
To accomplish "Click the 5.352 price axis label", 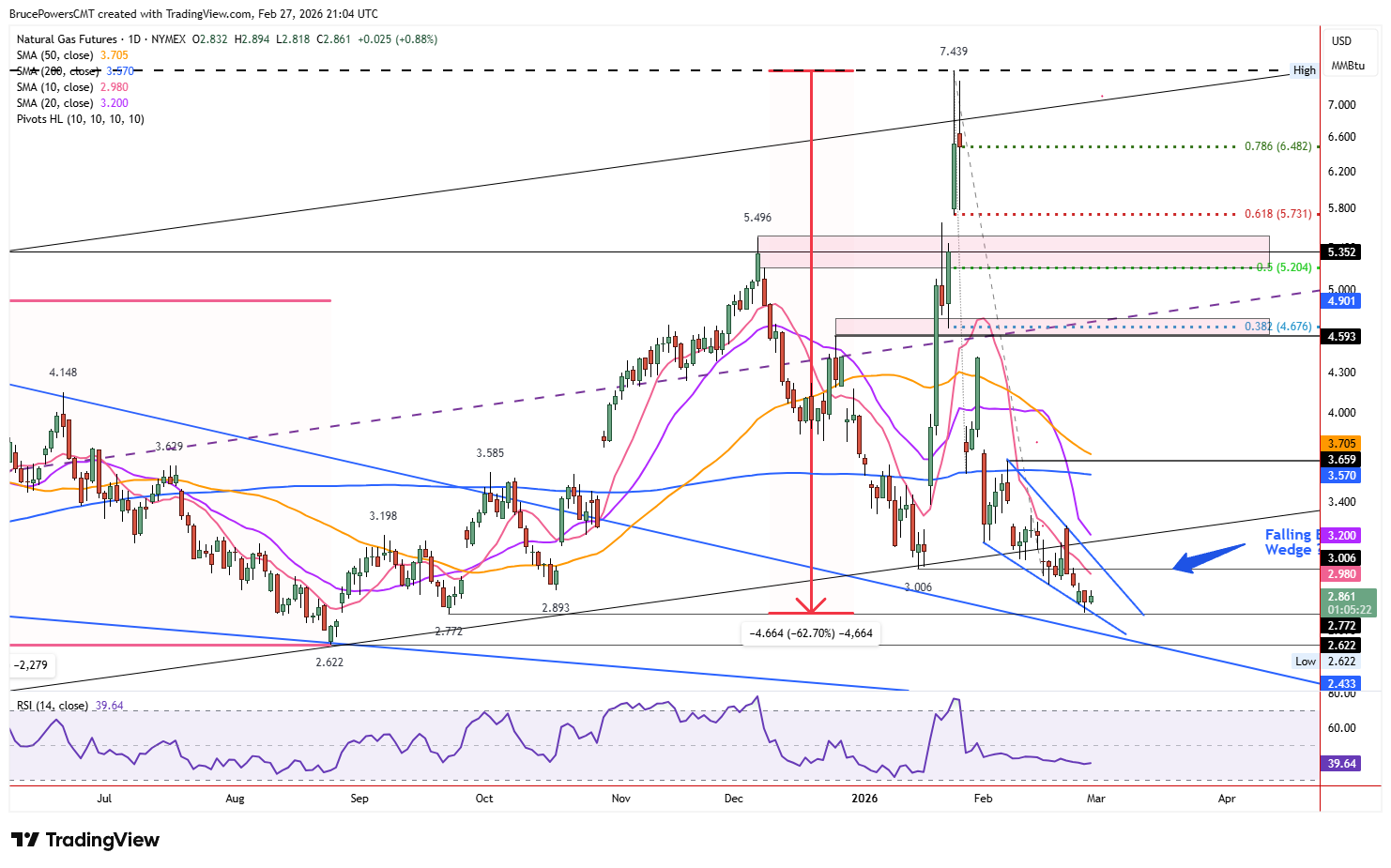I will coord(1341,251).
